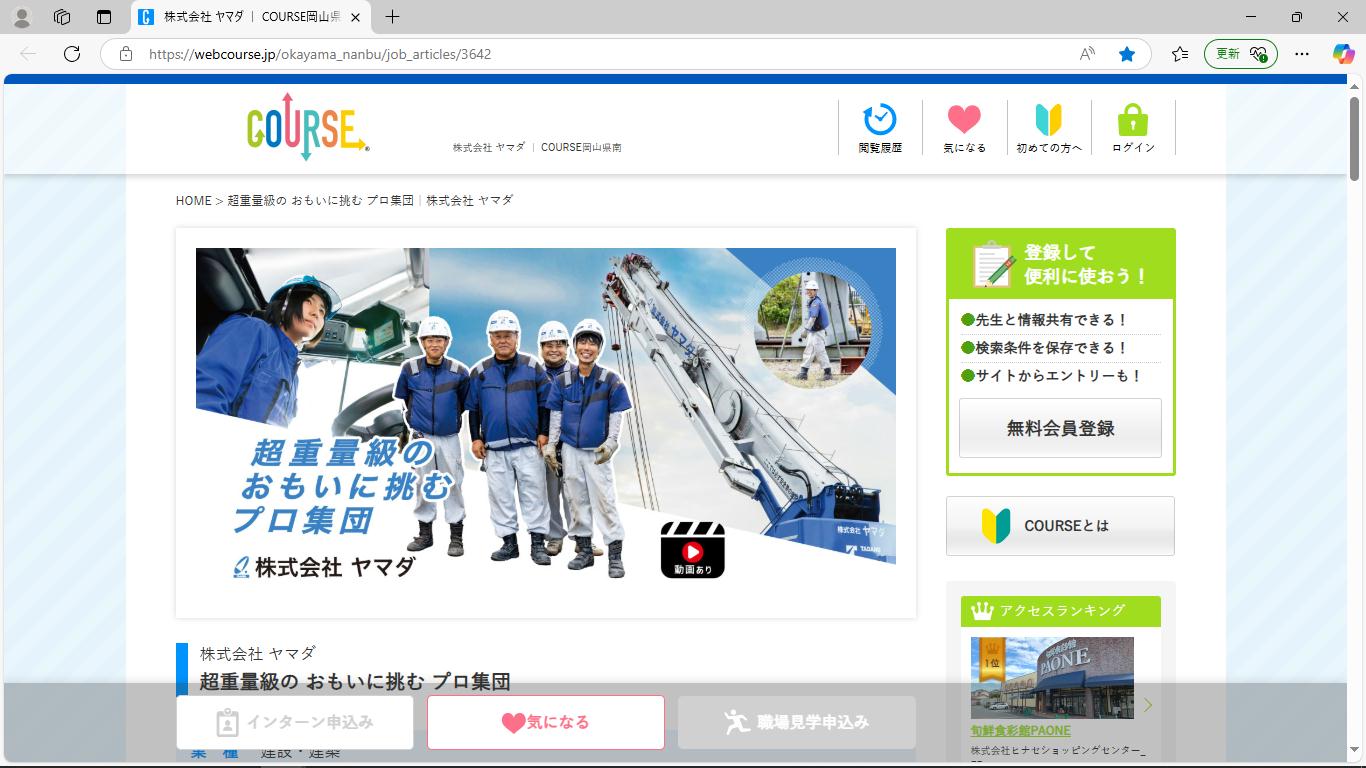Advance the ranking with the right chevron
The height and width of the screenshot is (768, 1366).
(x=1148, y=705)
